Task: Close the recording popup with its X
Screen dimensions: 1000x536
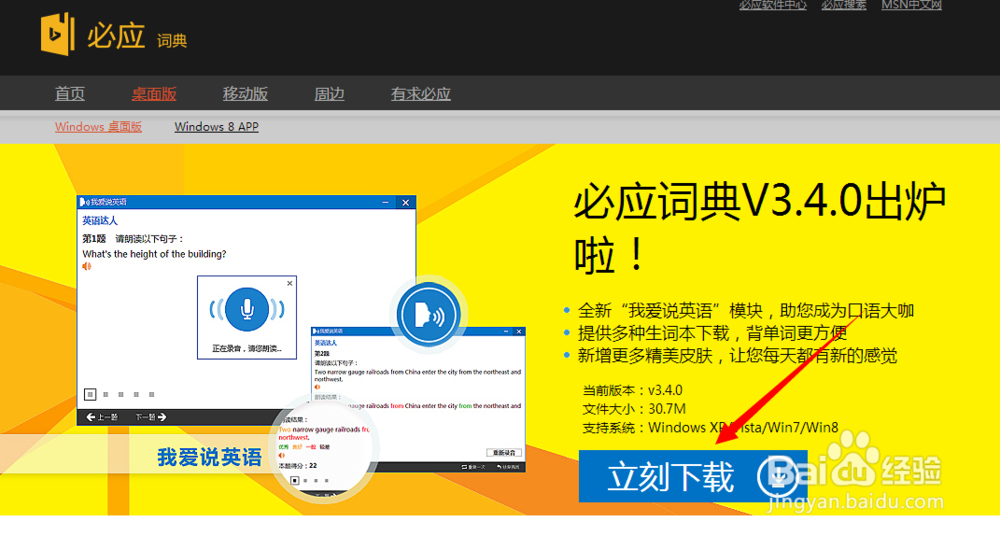Action: pyautogui.click(x=290, y=283)
